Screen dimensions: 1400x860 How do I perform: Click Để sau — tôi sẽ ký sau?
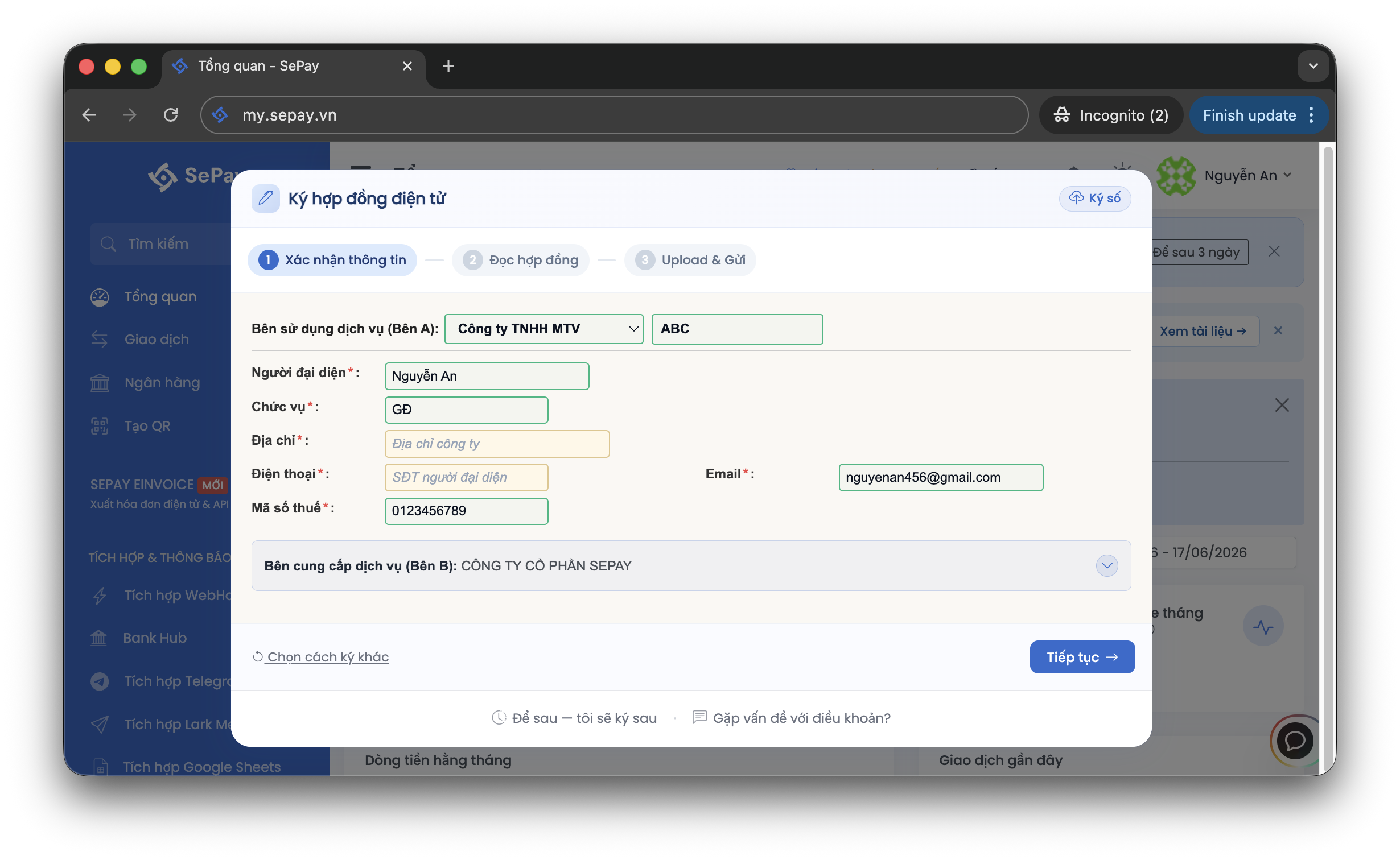click(574, 718)
